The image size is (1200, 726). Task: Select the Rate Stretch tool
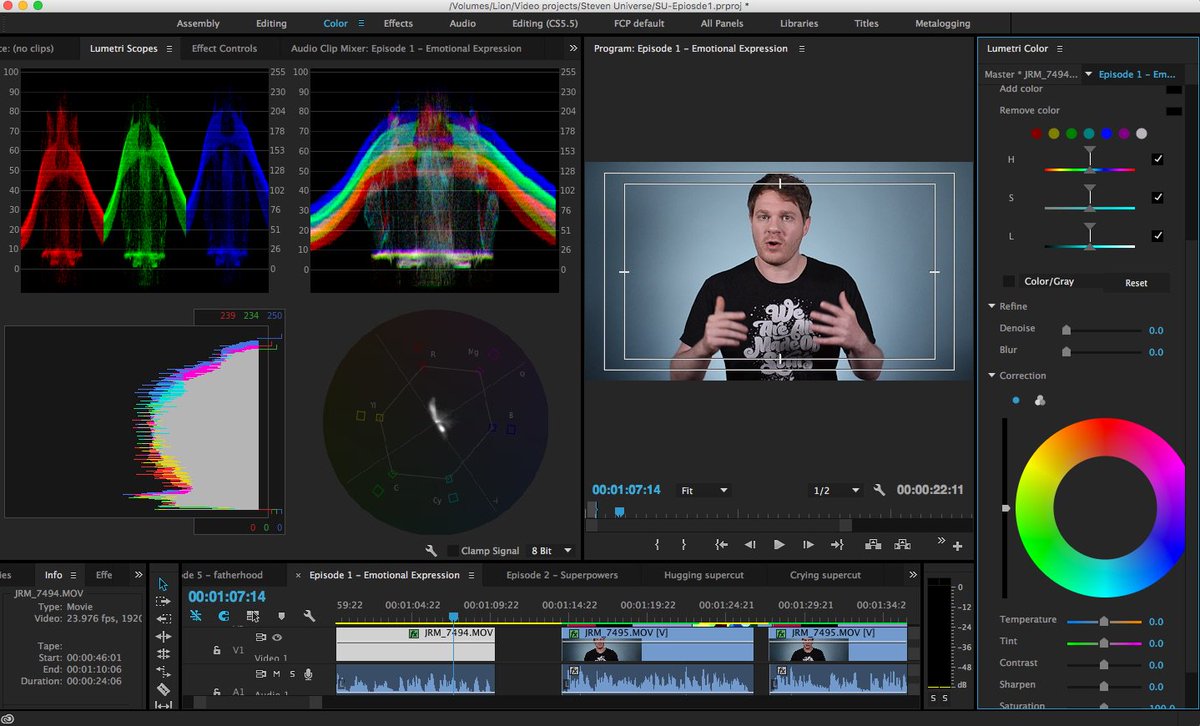[163, 671]
